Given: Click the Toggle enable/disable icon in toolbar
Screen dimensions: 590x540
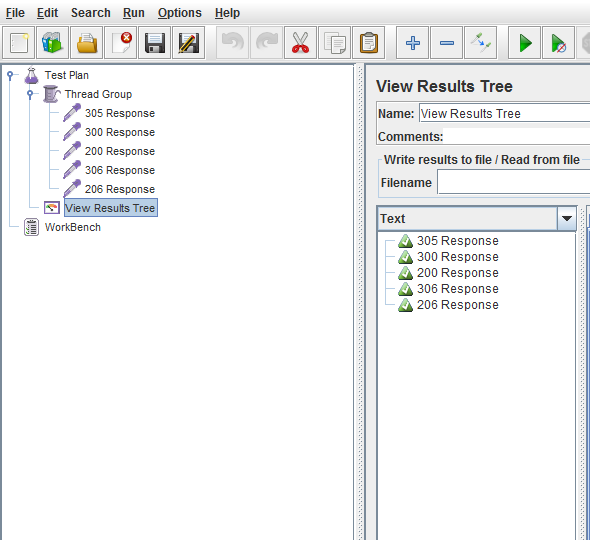Looking at the screenshot, I should coord(481,43).
